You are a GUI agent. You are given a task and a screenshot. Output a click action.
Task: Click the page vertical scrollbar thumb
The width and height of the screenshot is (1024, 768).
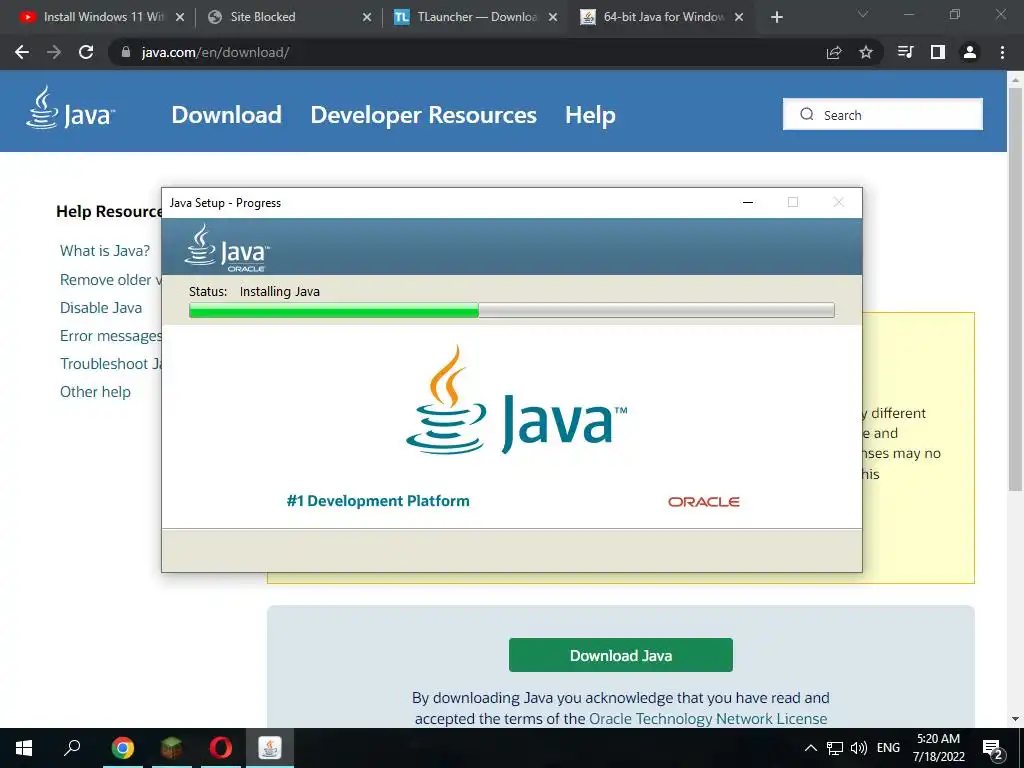coord(1015,287)
